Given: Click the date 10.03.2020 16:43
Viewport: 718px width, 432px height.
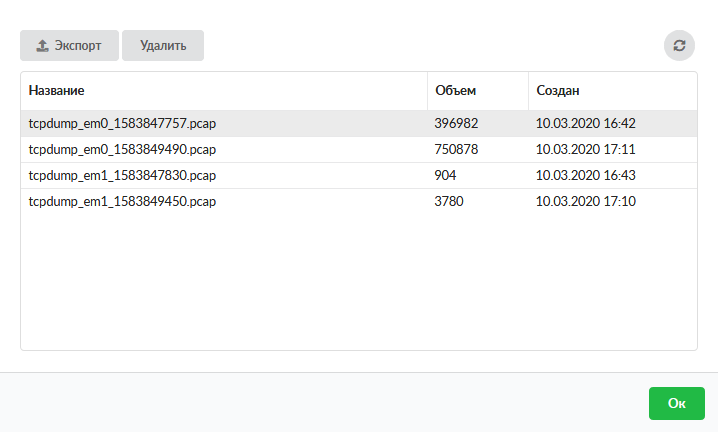Looking at the screenshot, I should pos(586,175).
